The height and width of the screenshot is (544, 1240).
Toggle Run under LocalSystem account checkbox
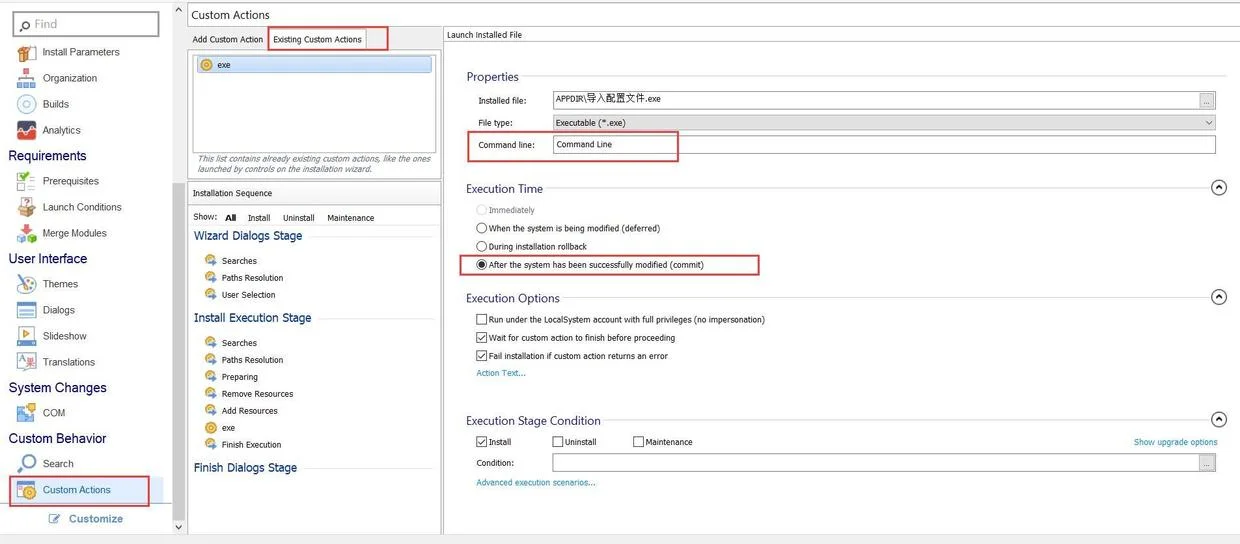tap(482, 320)
